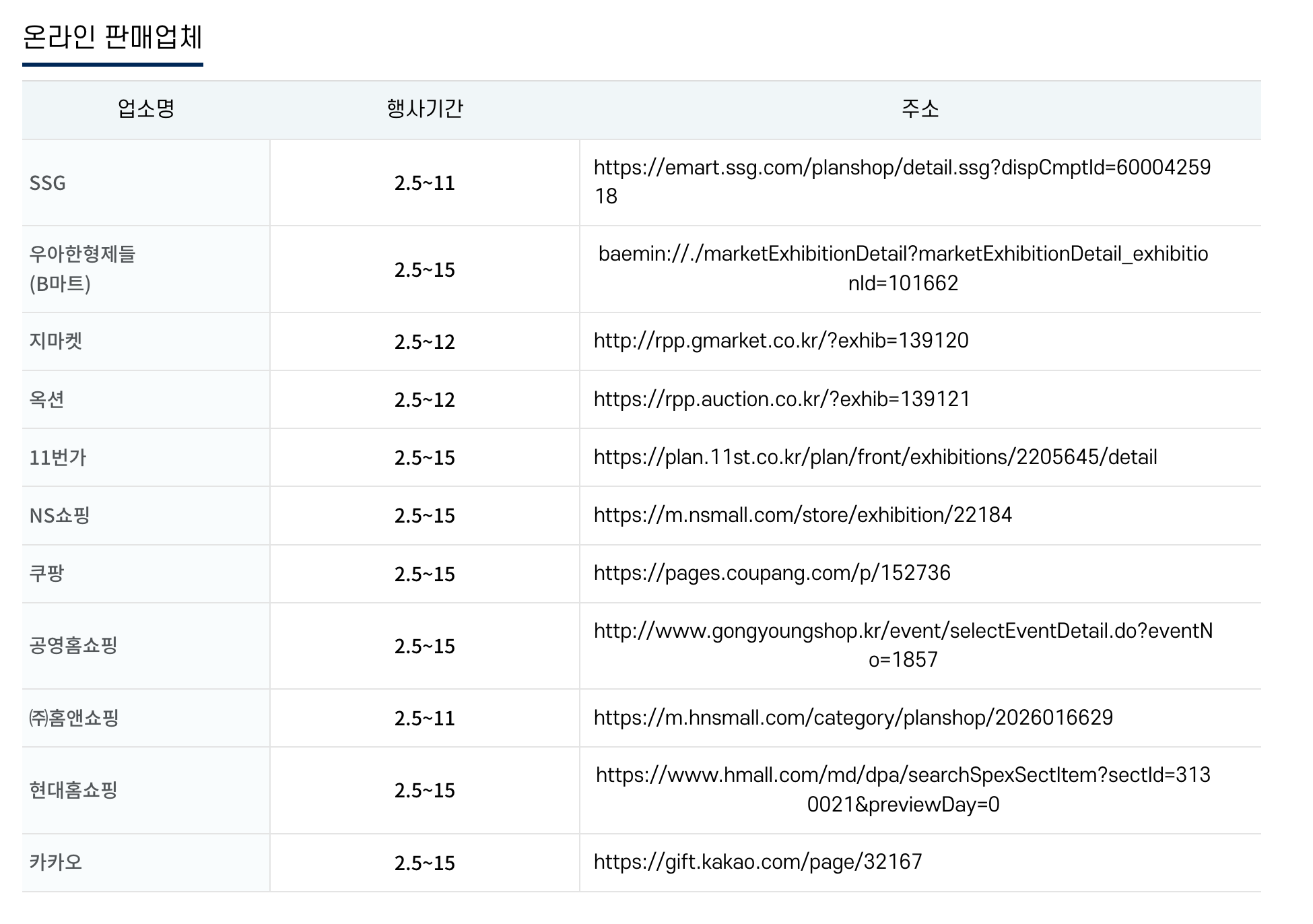Open the hnsmall category planshop link
This screenshot has height=924, width=1313.
[852, 718]
